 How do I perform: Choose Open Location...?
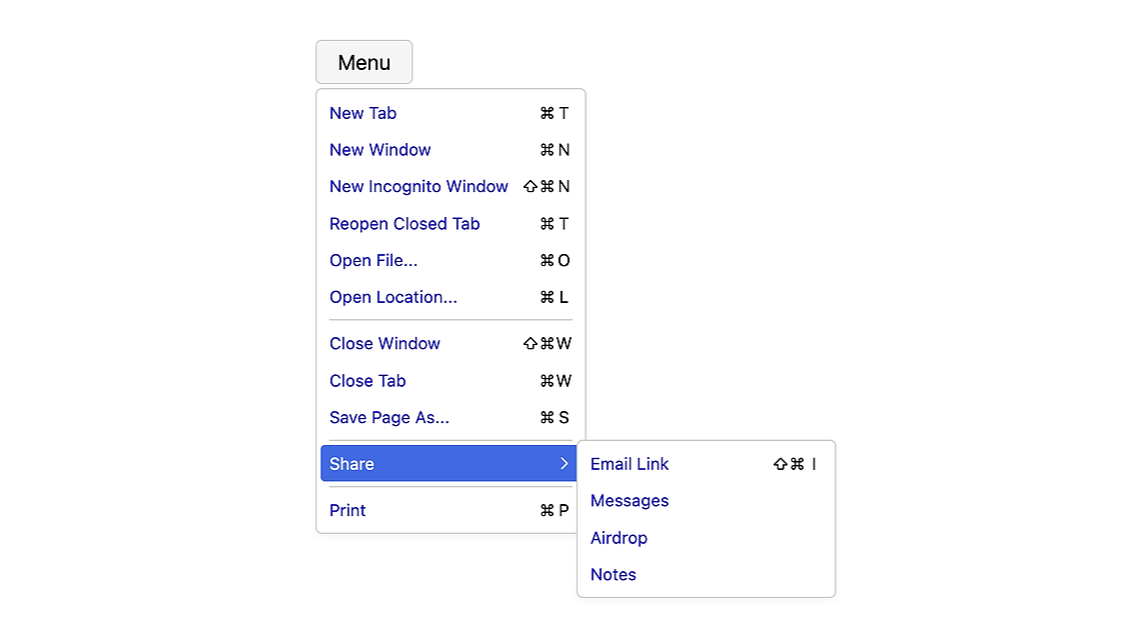pyautogui.click(x=393, y=297)
